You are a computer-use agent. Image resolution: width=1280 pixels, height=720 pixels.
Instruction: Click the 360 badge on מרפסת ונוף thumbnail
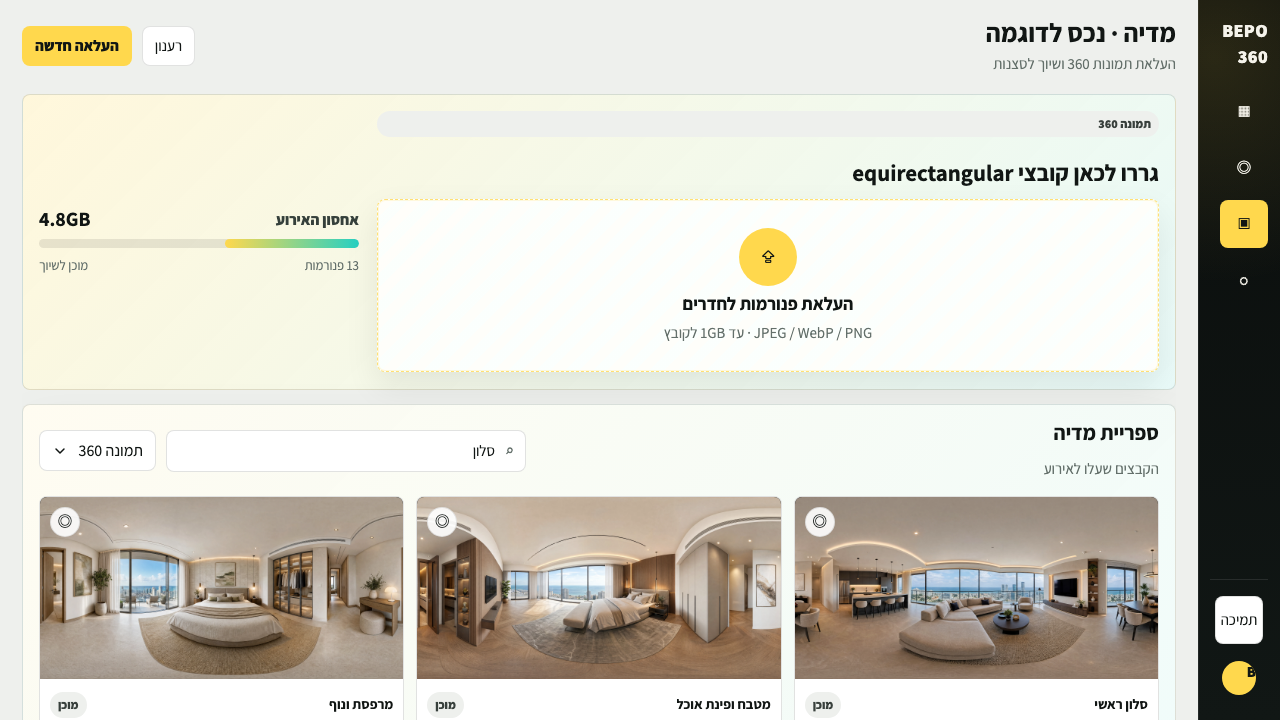point(65,521)
